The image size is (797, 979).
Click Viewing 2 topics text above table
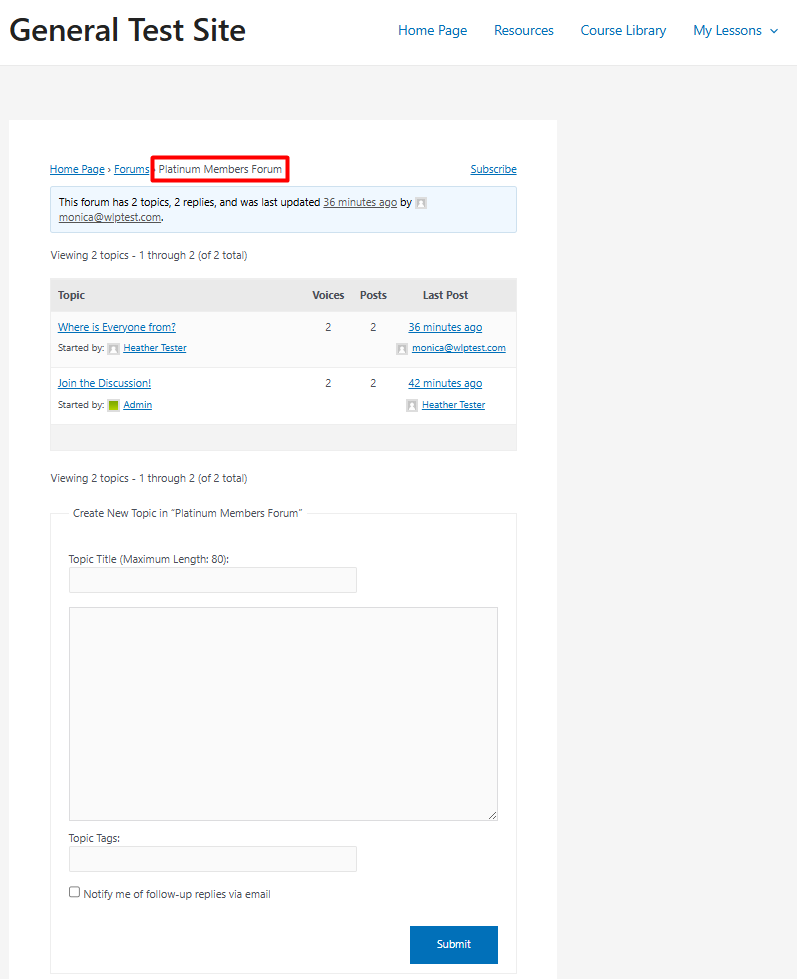(x=149, y=255)
